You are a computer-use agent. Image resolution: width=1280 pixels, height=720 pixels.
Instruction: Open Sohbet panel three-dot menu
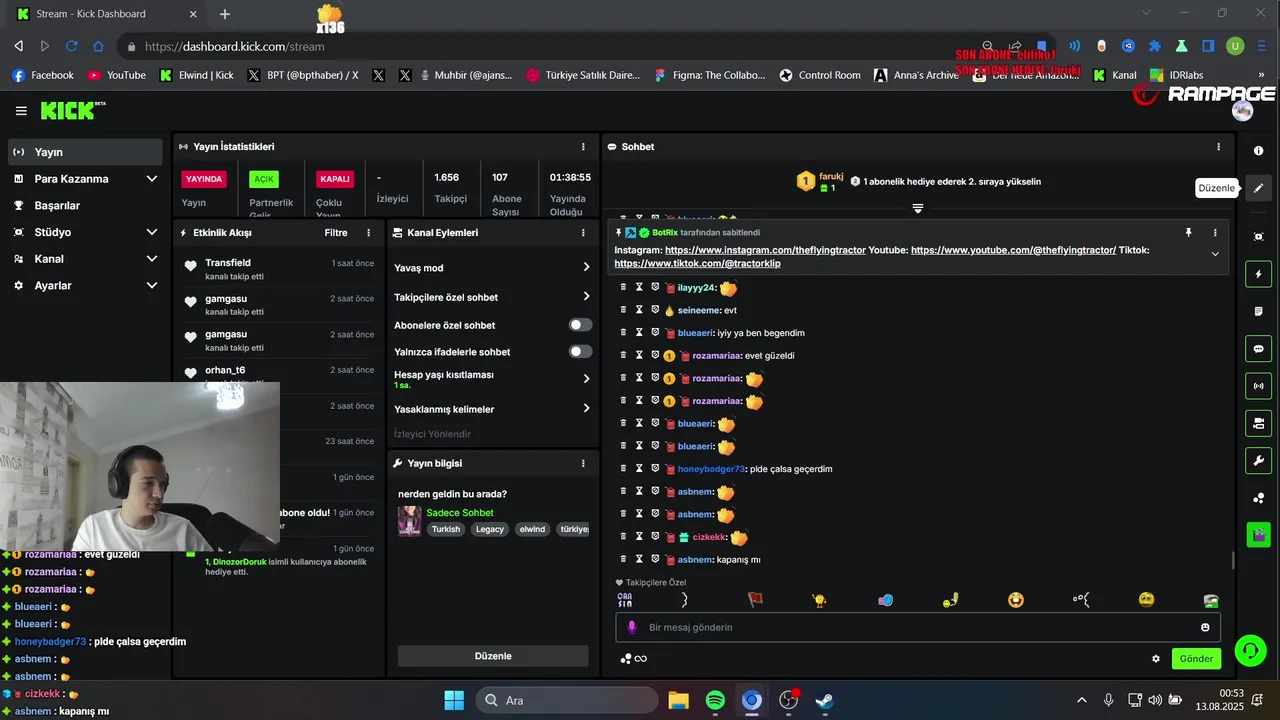(x=1218, y=147)
